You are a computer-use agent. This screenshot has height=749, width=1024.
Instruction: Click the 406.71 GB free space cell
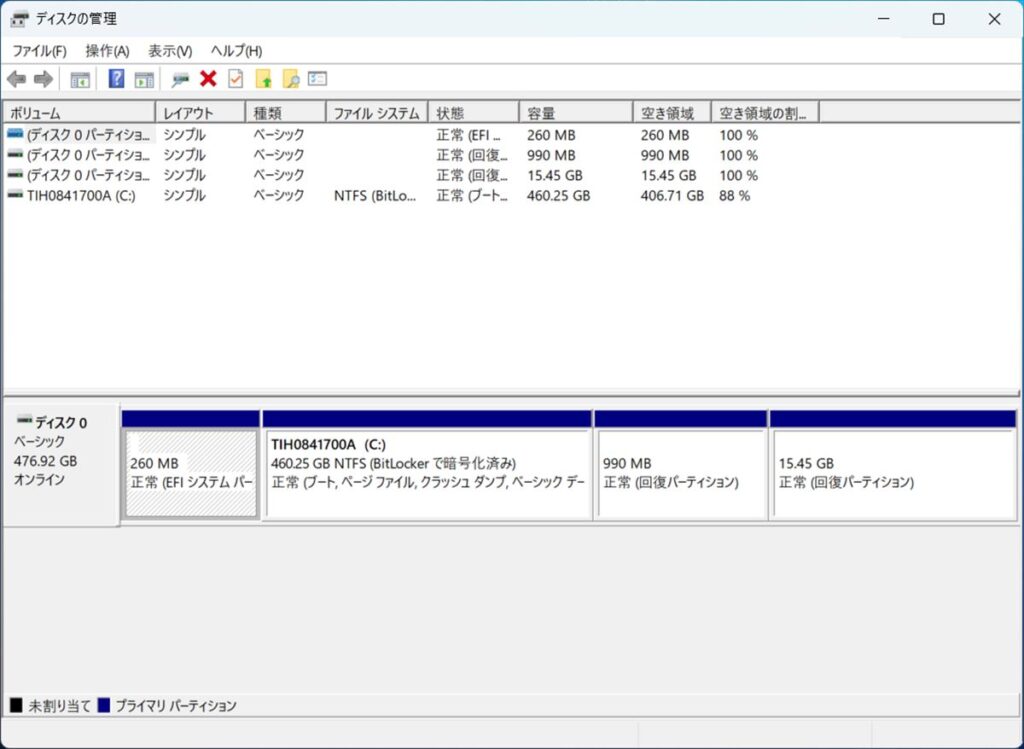click(672, 196)
